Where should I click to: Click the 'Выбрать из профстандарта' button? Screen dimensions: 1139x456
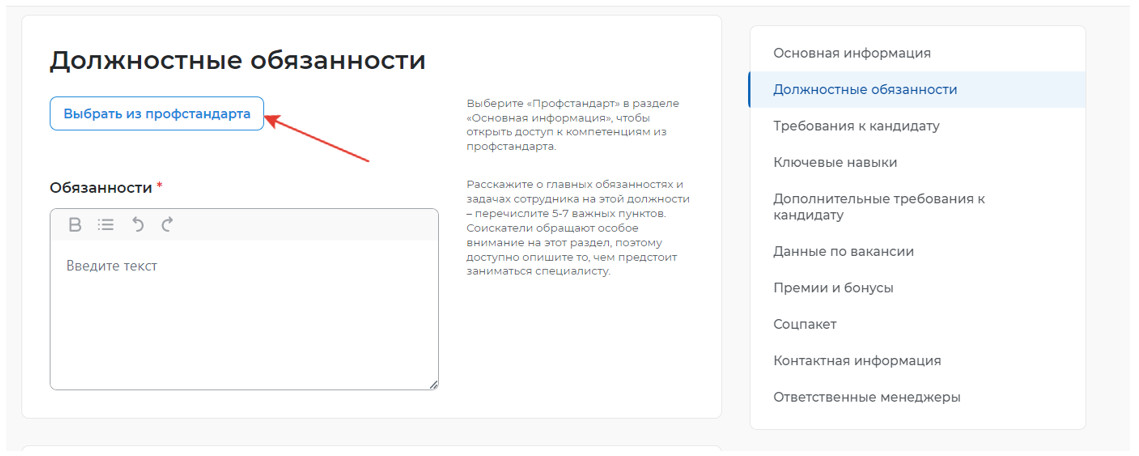157,114
